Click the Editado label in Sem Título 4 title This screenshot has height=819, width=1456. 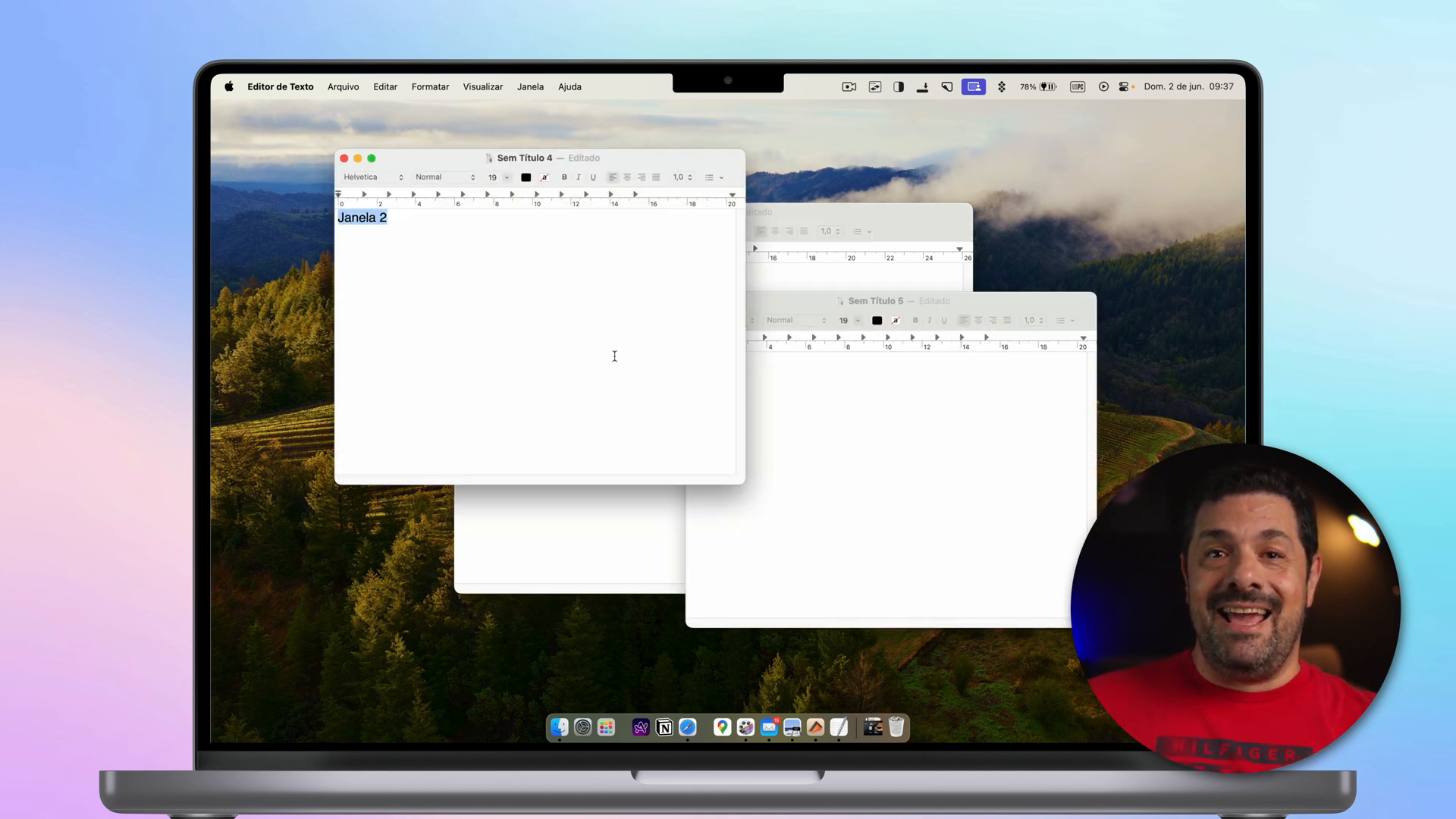(x=584, y=158)
